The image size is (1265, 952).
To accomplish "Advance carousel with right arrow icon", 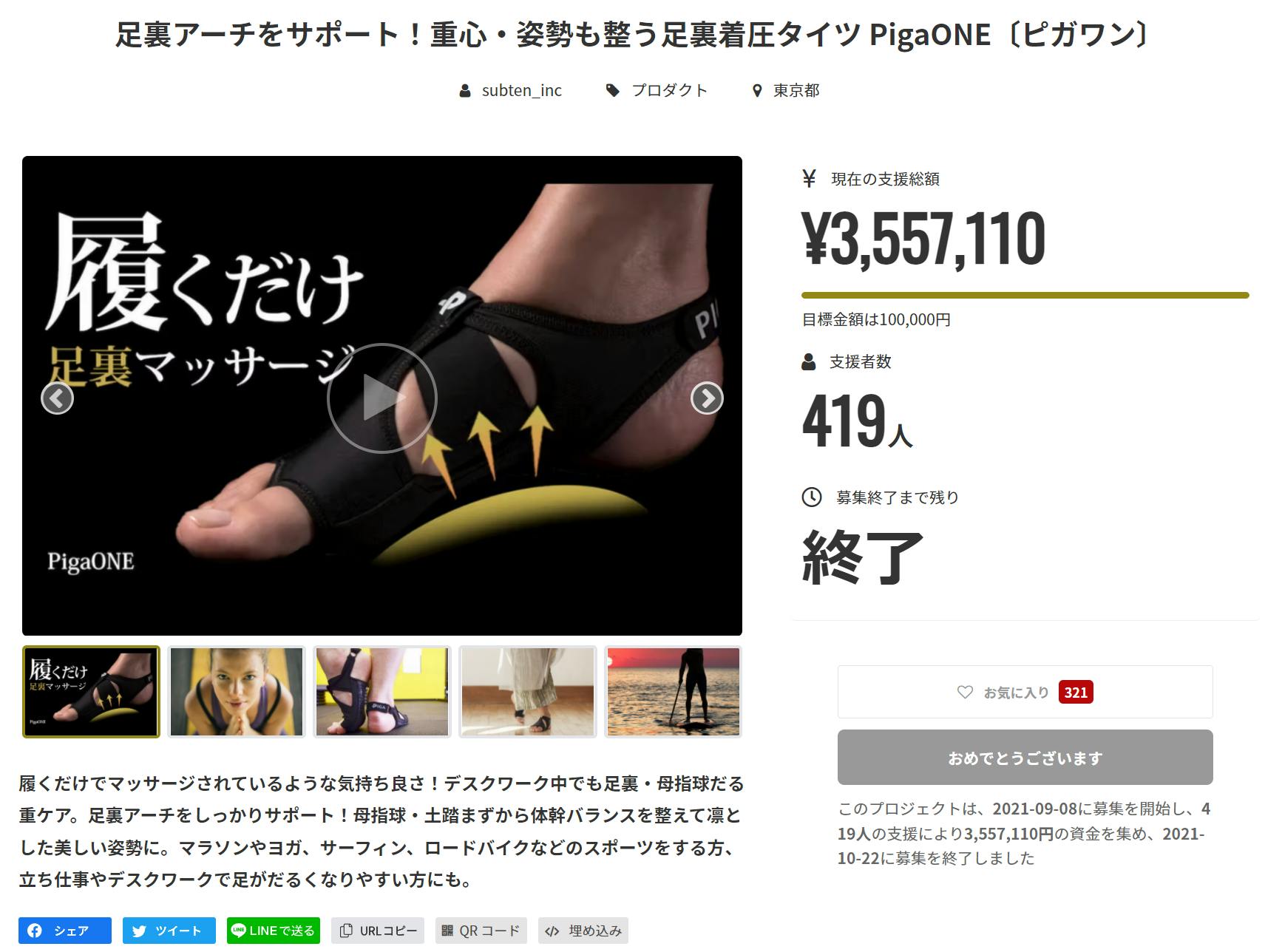I will (707, 398).
